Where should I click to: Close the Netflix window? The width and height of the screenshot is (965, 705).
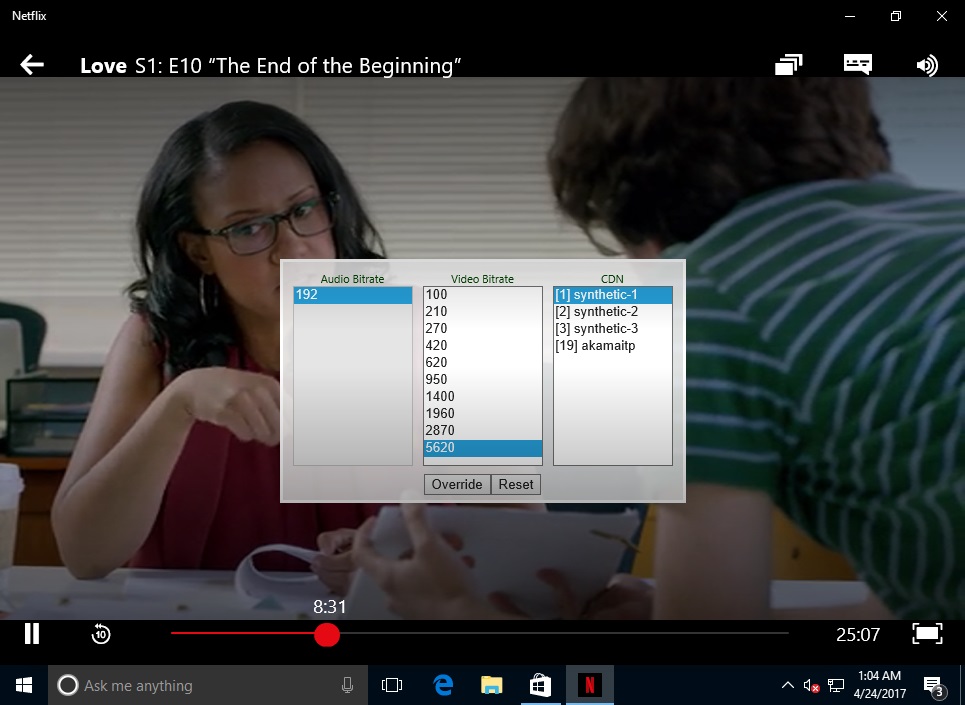(x=942, y=16)
